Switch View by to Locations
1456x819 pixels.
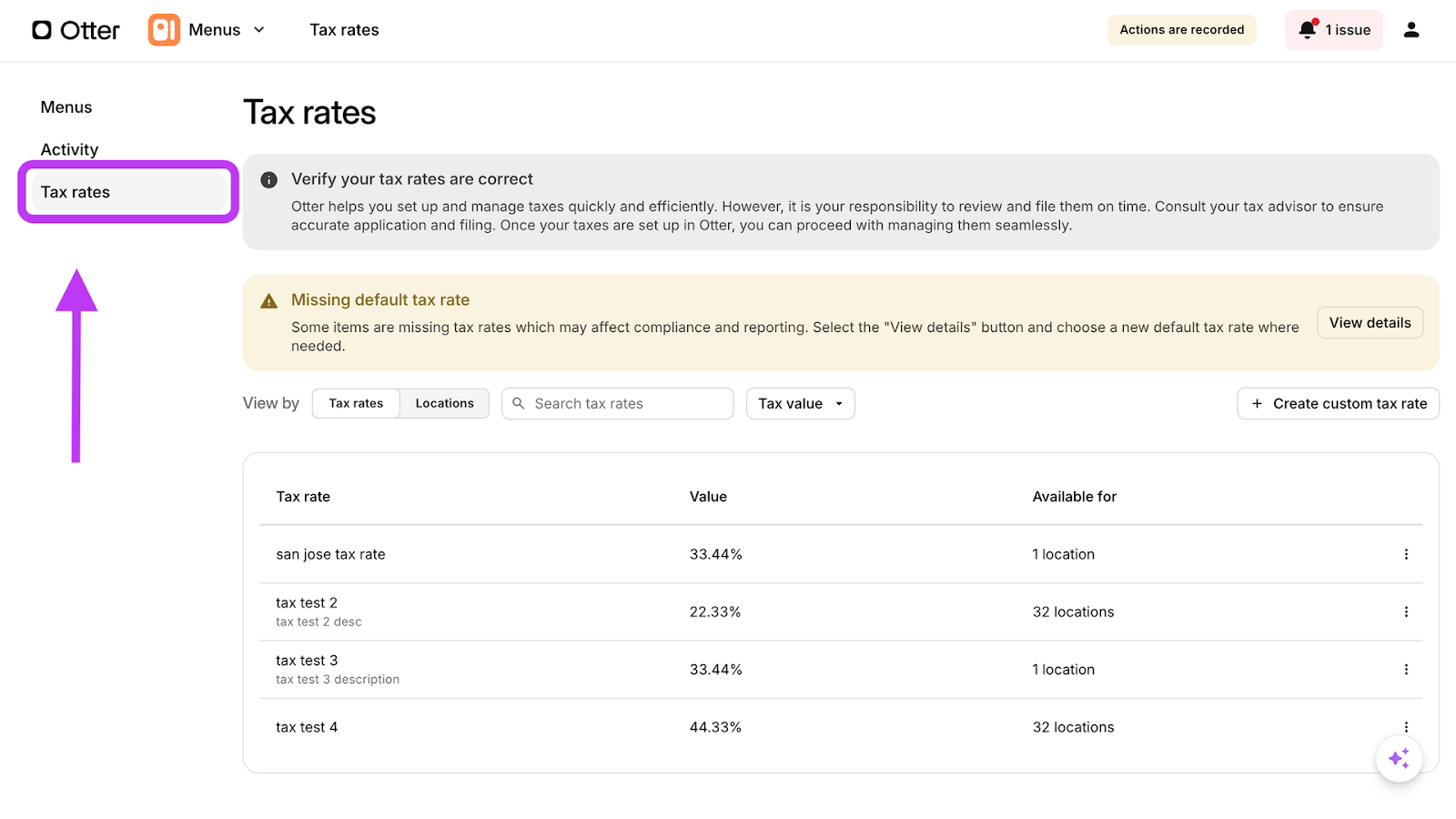444,403
